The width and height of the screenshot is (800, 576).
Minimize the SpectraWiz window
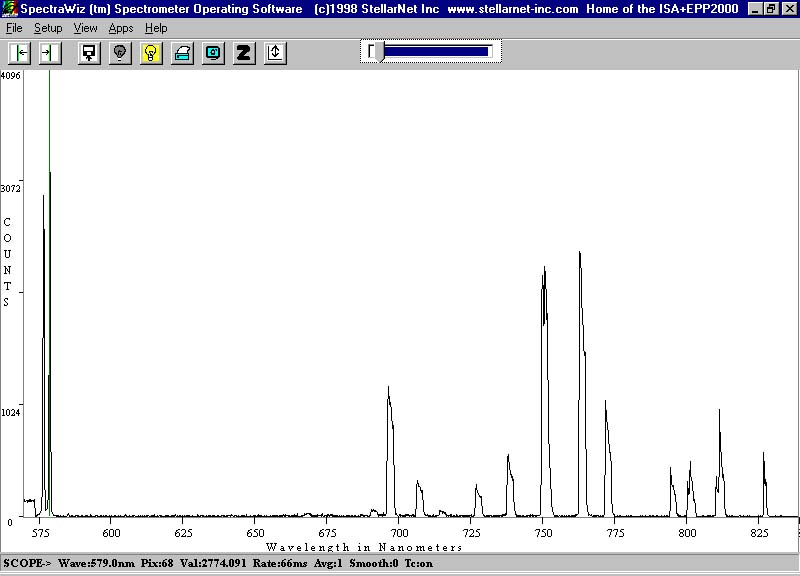(x=756, y=9)
